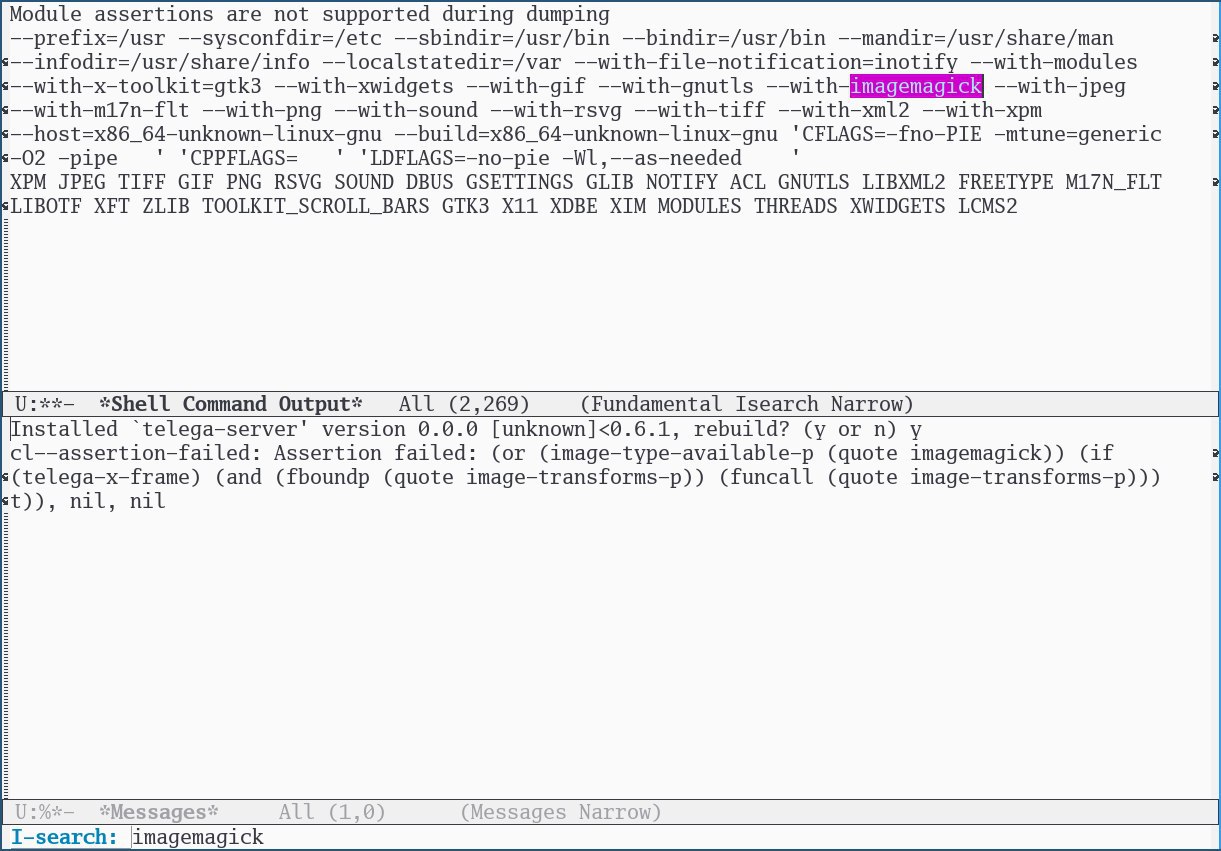Click (Messages Narrow) mode indicator
The width and height of the screenshot is (1221, 851).
561,813
